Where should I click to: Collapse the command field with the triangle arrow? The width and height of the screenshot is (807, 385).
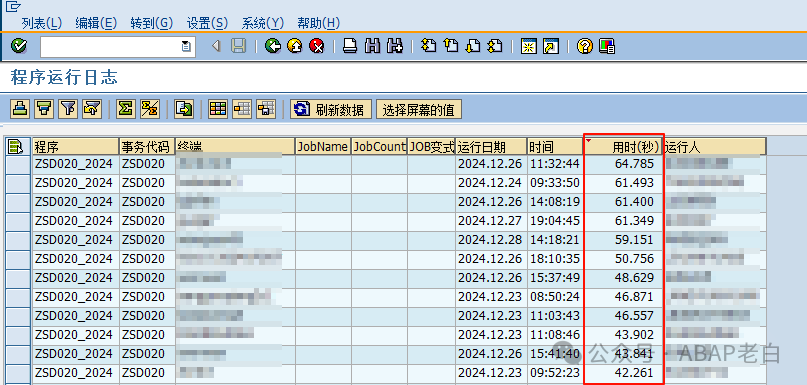tap(216, 46)
